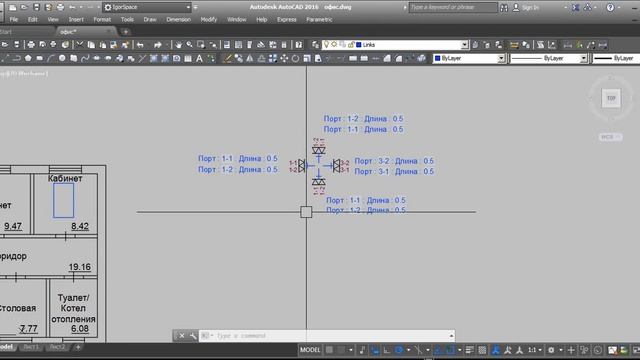Select the Rectangle draw tool
This screenshot has width=640, height=360.
(40, 58)
